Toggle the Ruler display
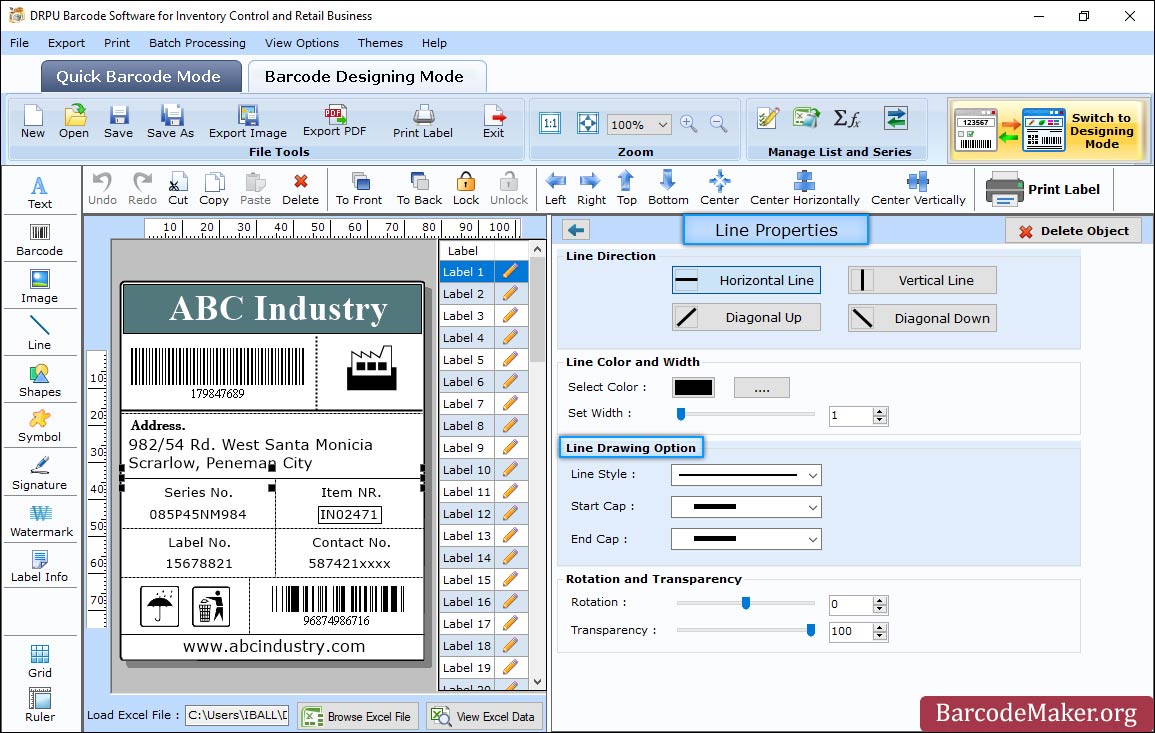1155x733 pixels. 40,705
